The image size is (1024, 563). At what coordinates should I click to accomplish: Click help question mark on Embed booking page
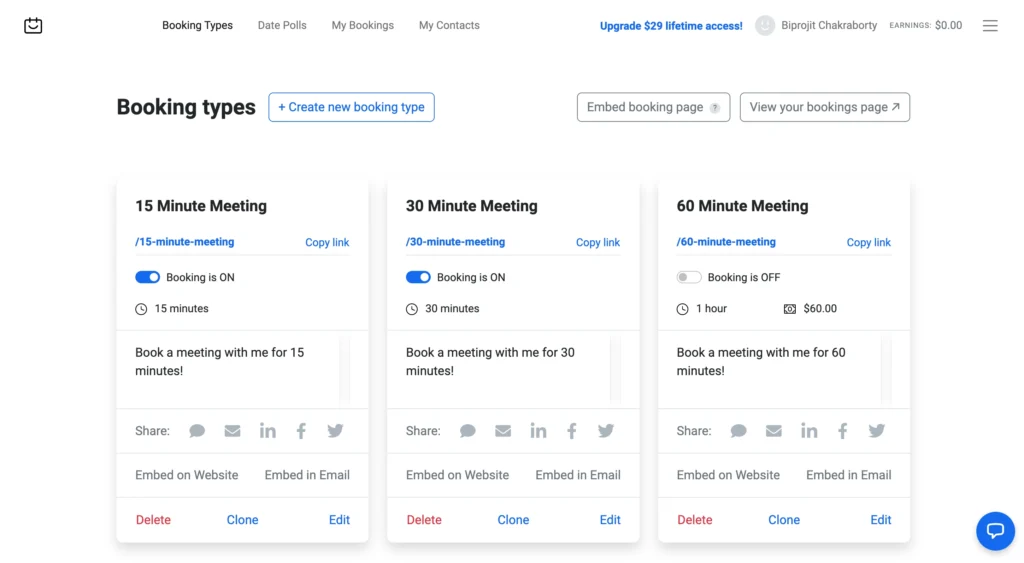715,108
